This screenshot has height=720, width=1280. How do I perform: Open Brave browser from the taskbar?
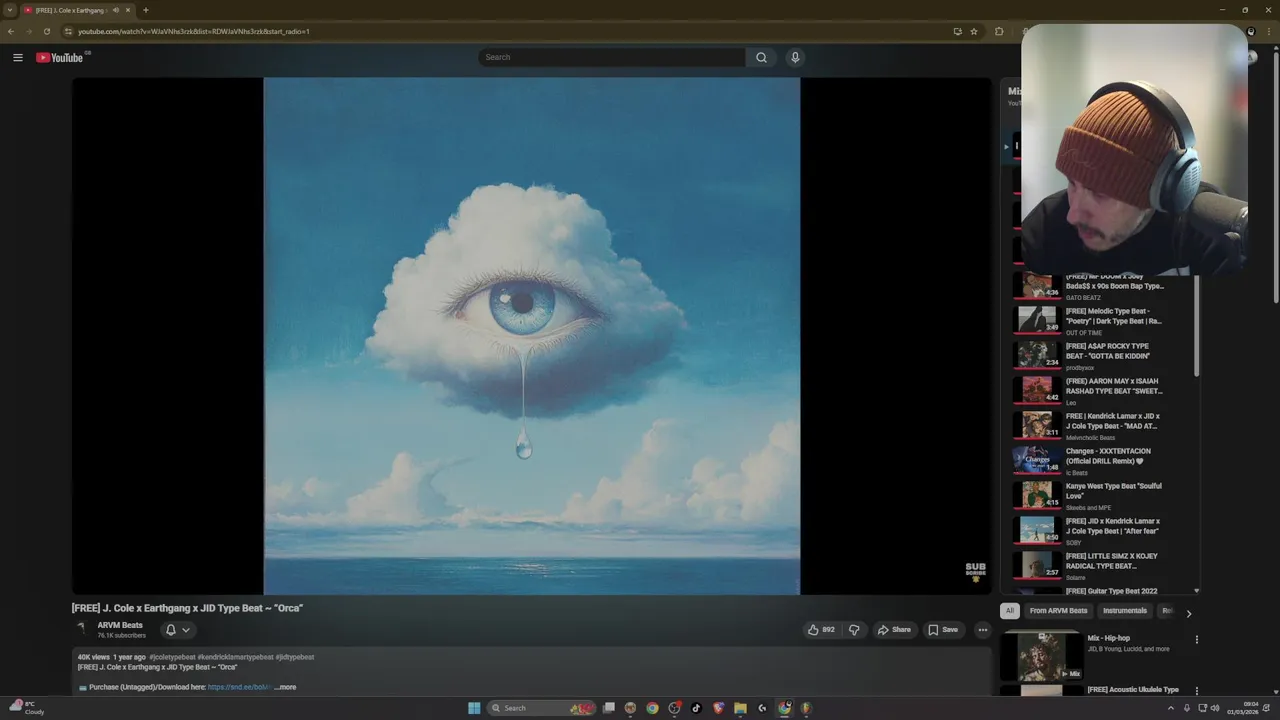coord(718,708)
